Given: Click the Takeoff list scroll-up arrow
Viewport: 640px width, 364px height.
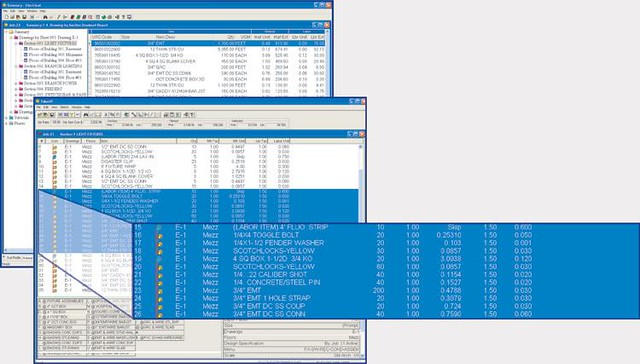Looking at the screenshot, I should pos(361,146).
